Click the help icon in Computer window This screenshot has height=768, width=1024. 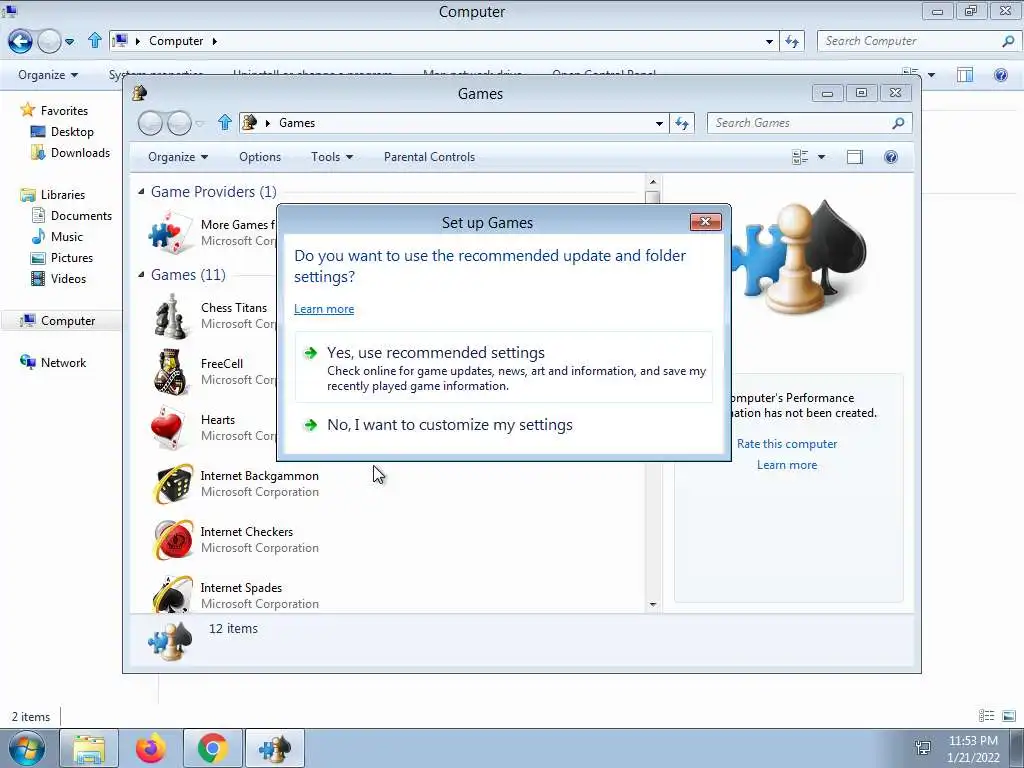point(1000,74)
